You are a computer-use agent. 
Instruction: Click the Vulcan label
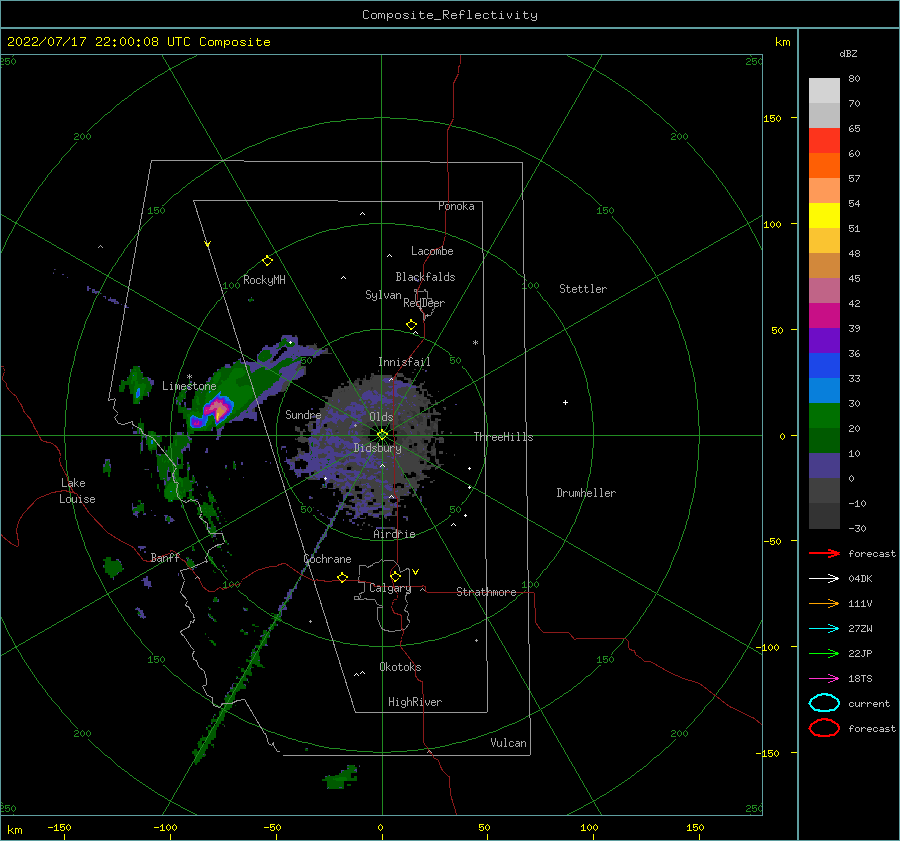click(x=508, y=743)
